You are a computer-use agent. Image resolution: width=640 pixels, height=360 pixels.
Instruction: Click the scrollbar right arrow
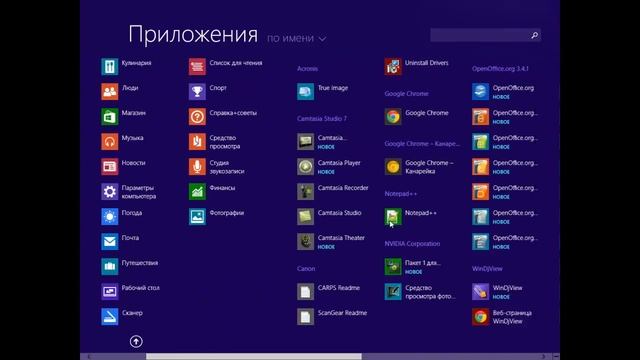coord(543,356)
